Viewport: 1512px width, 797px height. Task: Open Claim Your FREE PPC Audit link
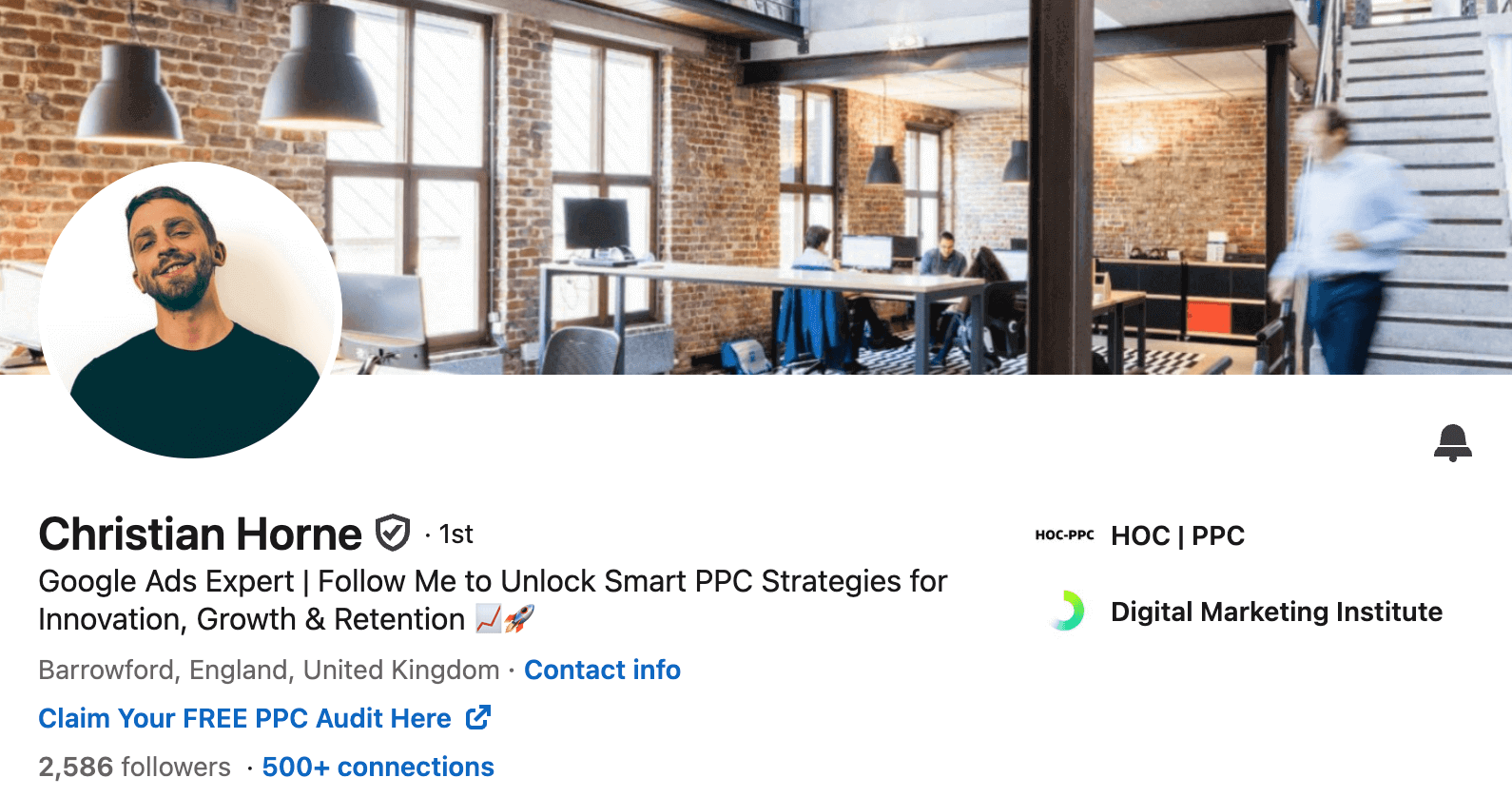(244, 718)
